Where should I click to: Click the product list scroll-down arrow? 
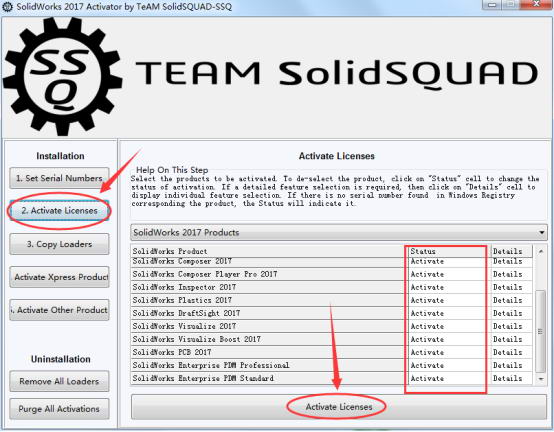540,379
